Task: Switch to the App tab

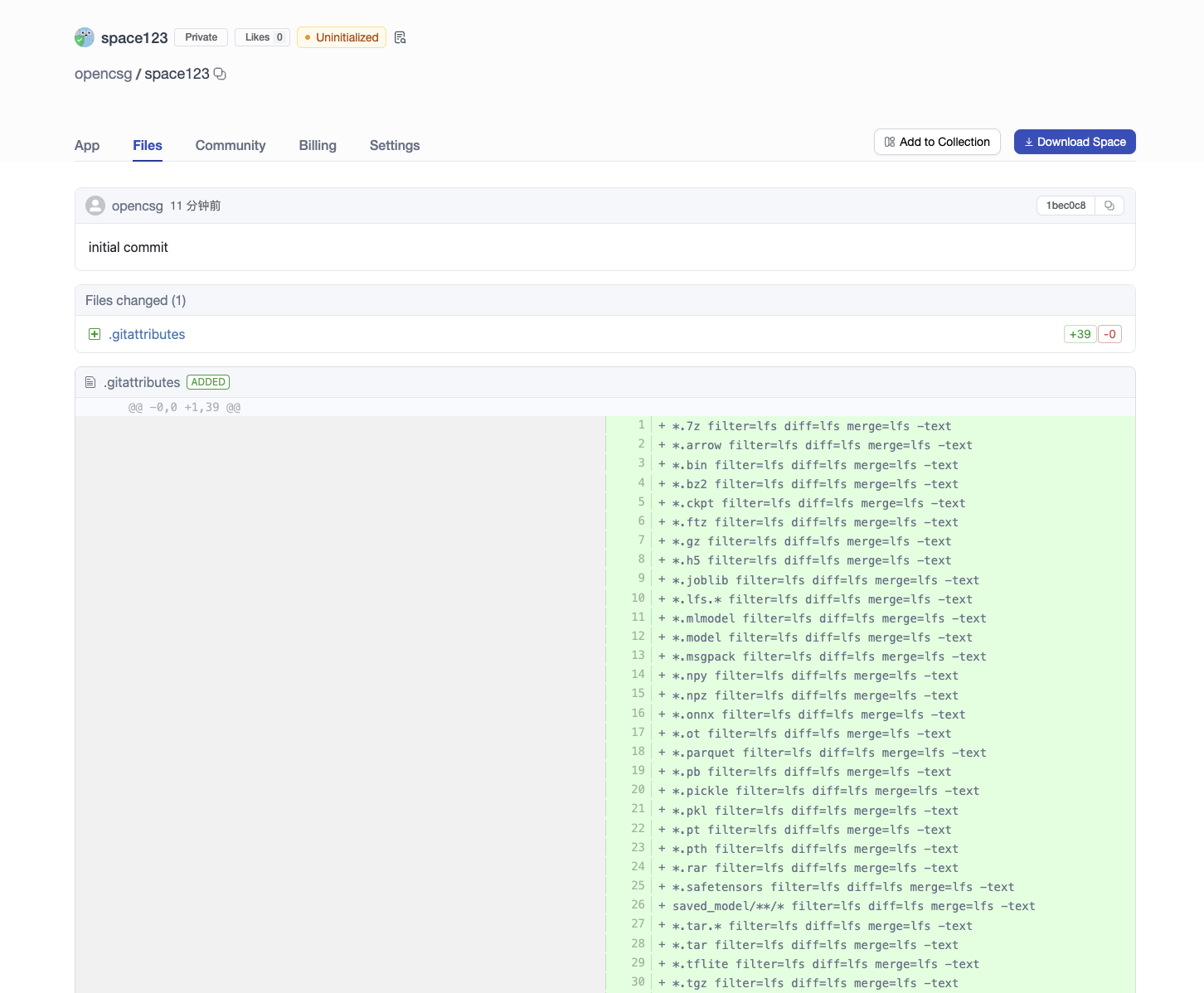Action: coord(87,145)
